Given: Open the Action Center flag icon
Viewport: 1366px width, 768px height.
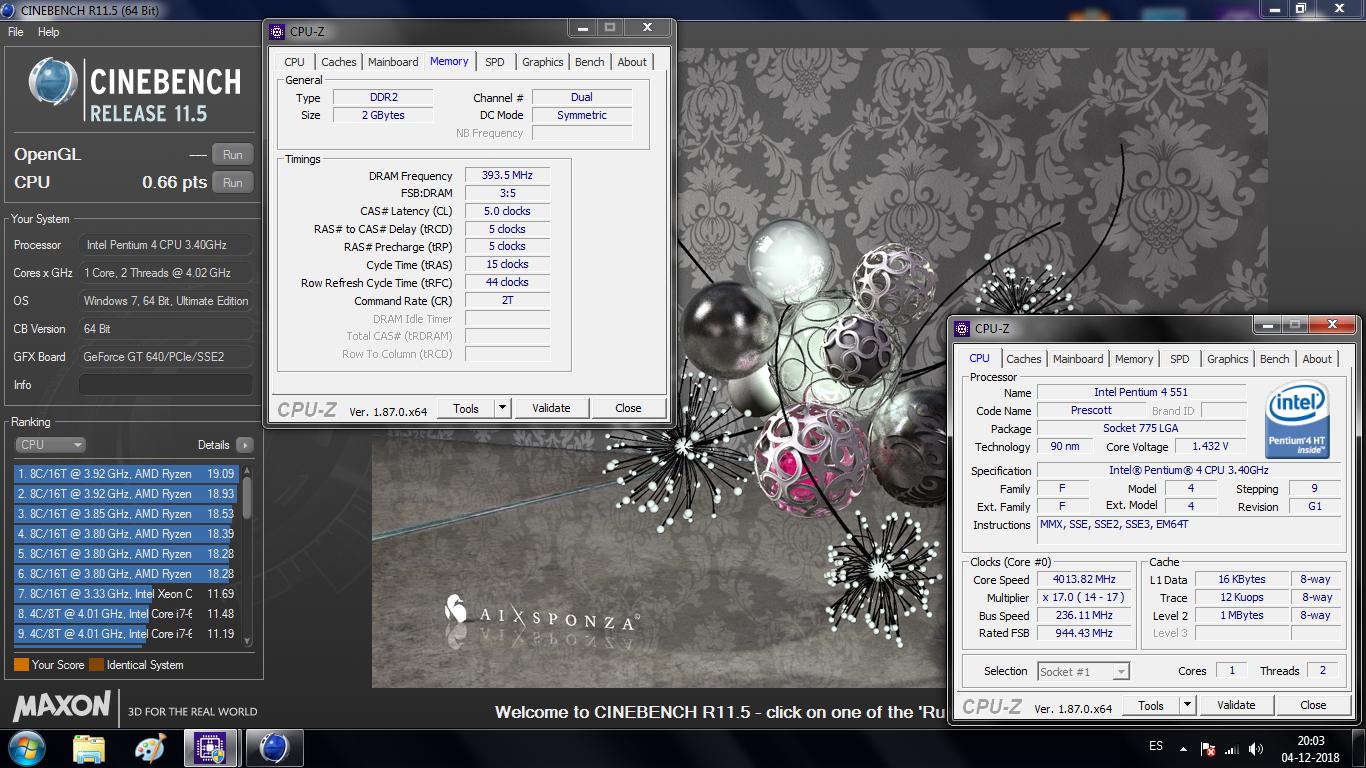Looking at the screenshot, I should click(1208, 749).
